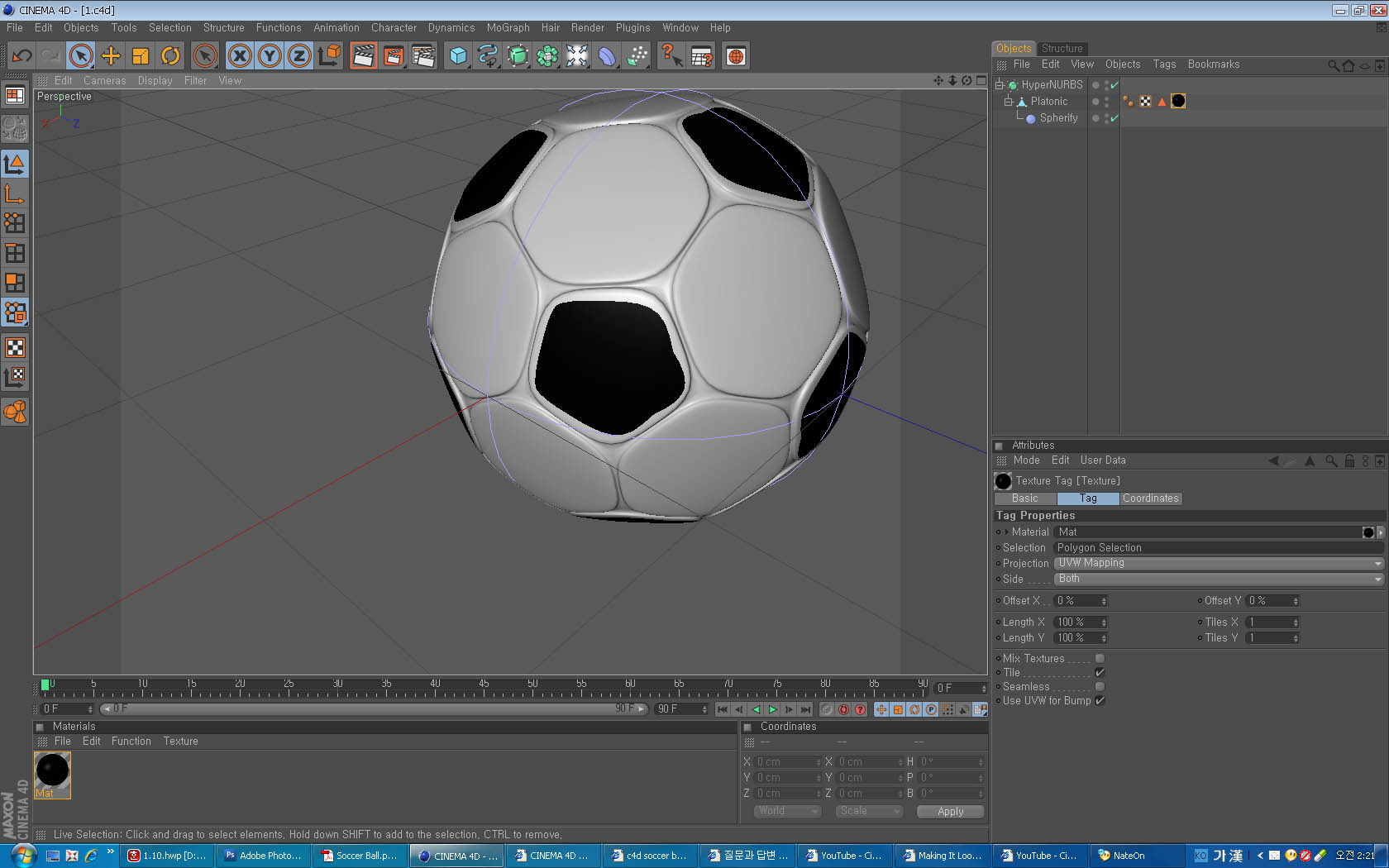This screenshot has height=868, width=1389.
Task: Go to end of animation button
Action: pos(805,709)
